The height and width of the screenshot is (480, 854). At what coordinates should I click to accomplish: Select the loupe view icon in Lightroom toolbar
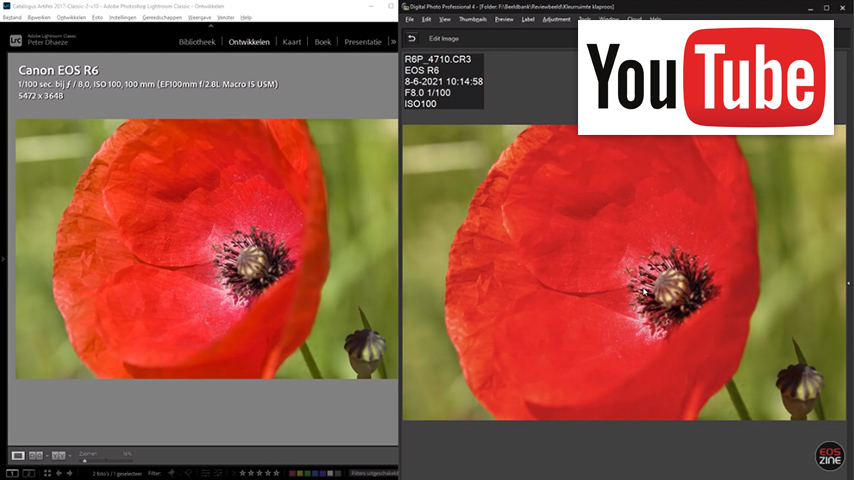click(18, 455)
